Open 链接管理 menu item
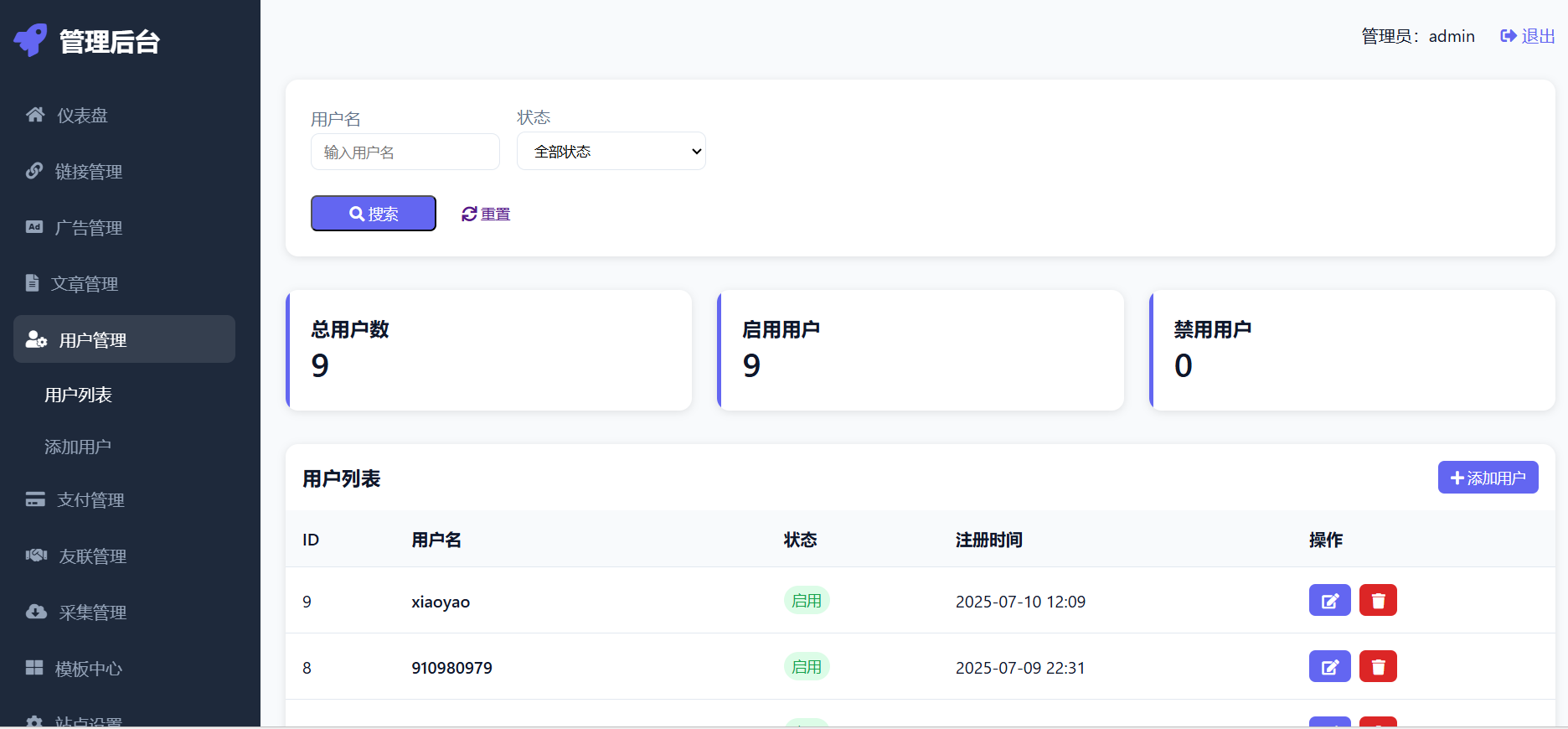The height and width of the screenshot is (729, 1568). pos(124,171)
